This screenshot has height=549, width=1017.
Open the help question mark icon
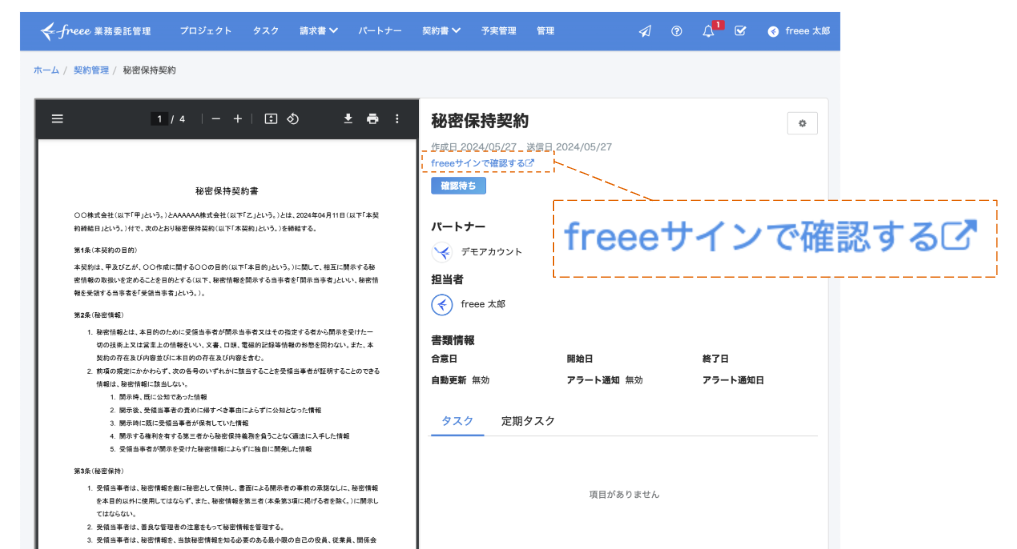coord(676,31)
